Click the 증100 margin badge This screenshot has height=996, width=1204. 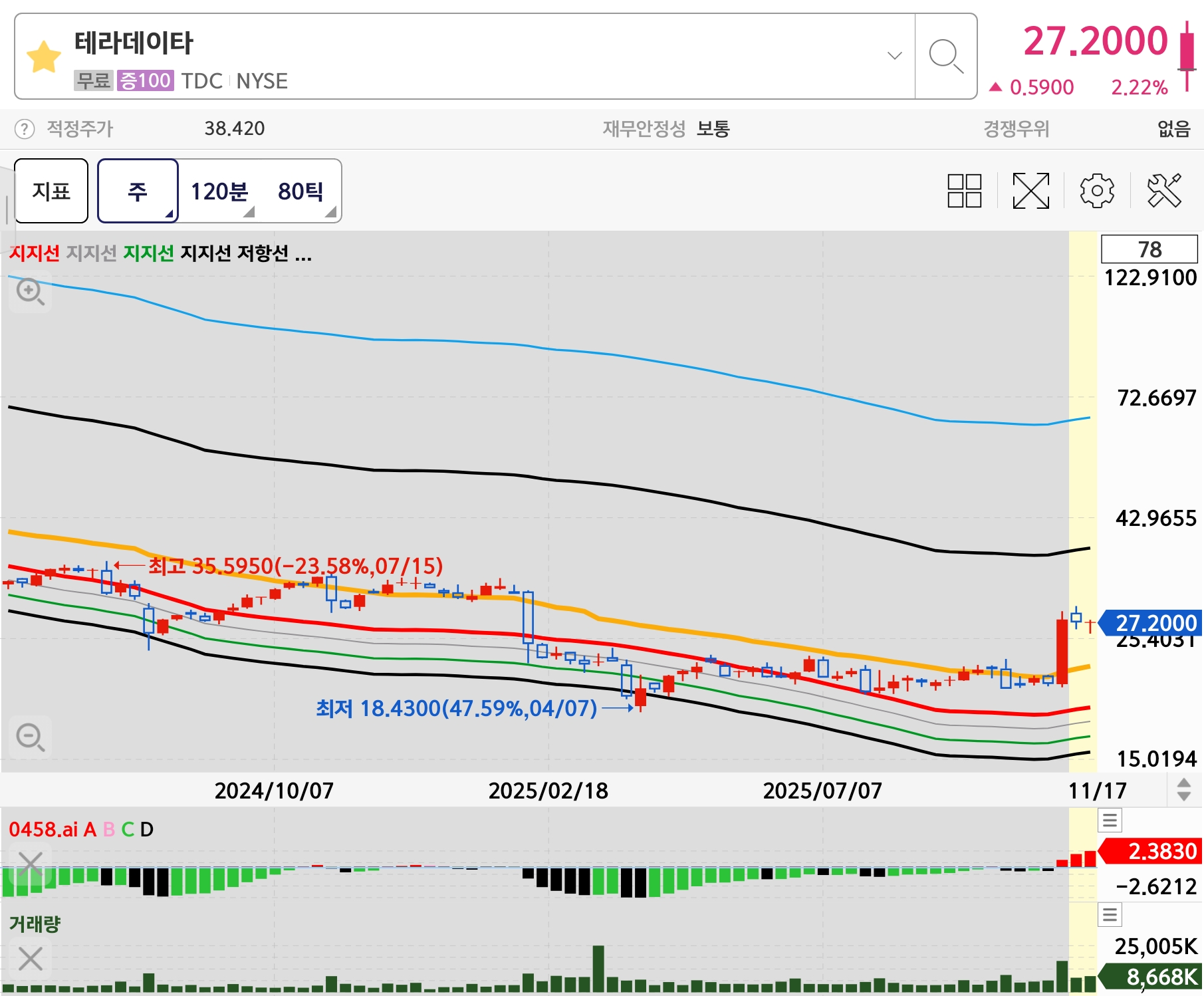point(146,80)
